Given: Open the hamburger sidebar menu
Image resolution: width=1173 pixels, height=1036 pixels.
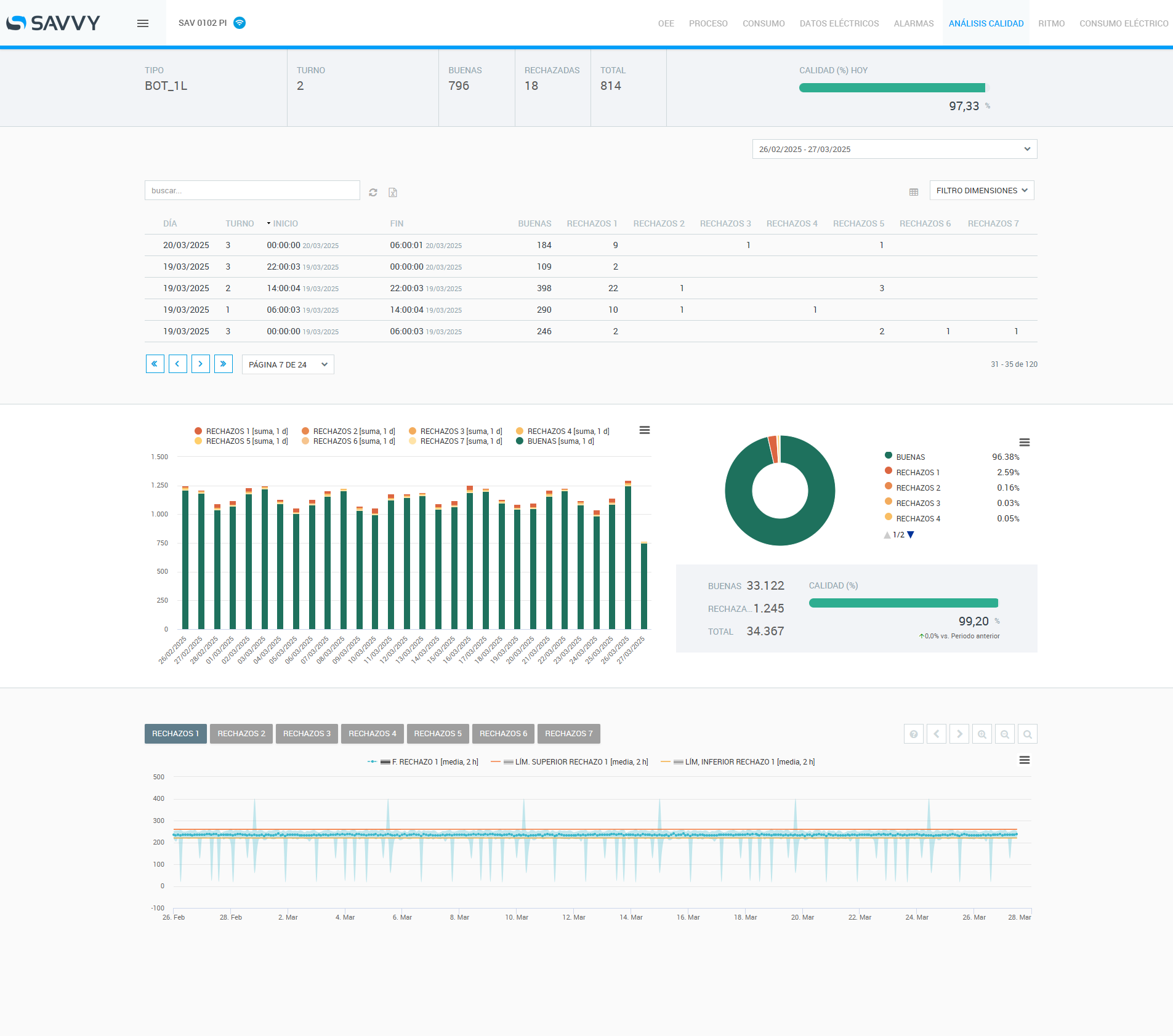Looking at the screenshot, I should point(143,23).
